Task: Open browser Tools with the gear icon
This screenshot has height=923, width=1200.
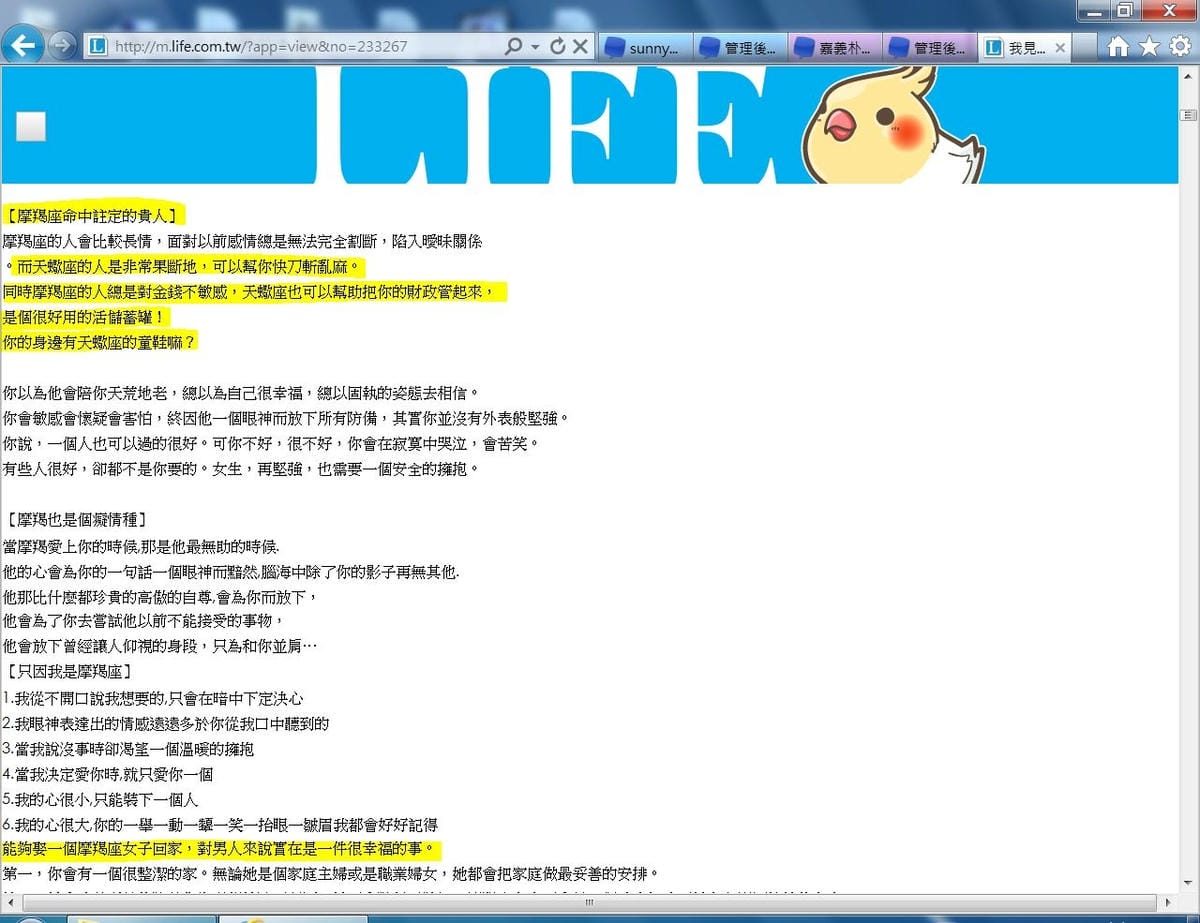Action: click(x=1178, y=46)
